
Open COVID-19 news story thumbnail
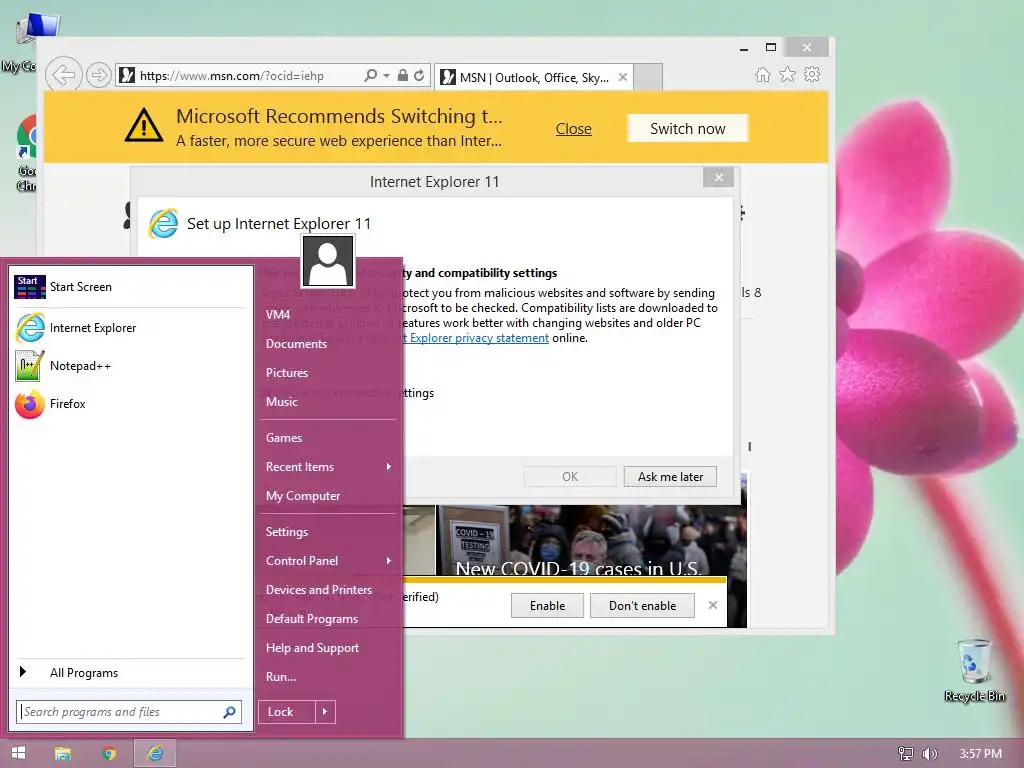click(591, 540)
